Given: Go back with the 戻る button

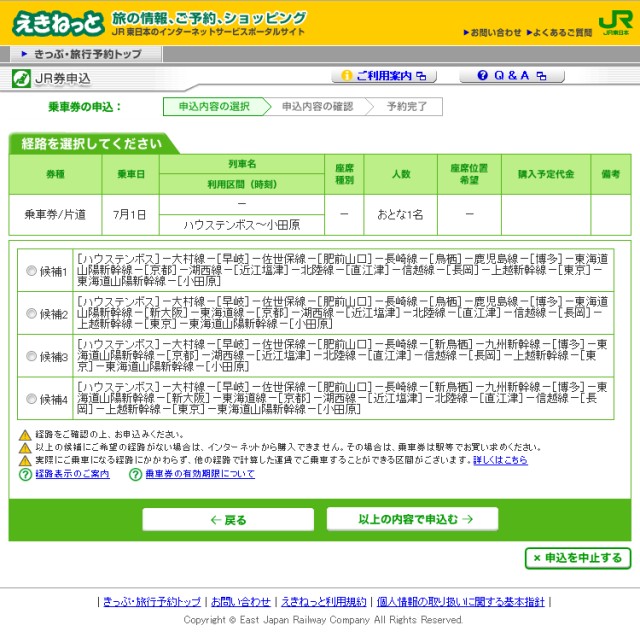Looking at the screenshot, I should coord(228,519).
